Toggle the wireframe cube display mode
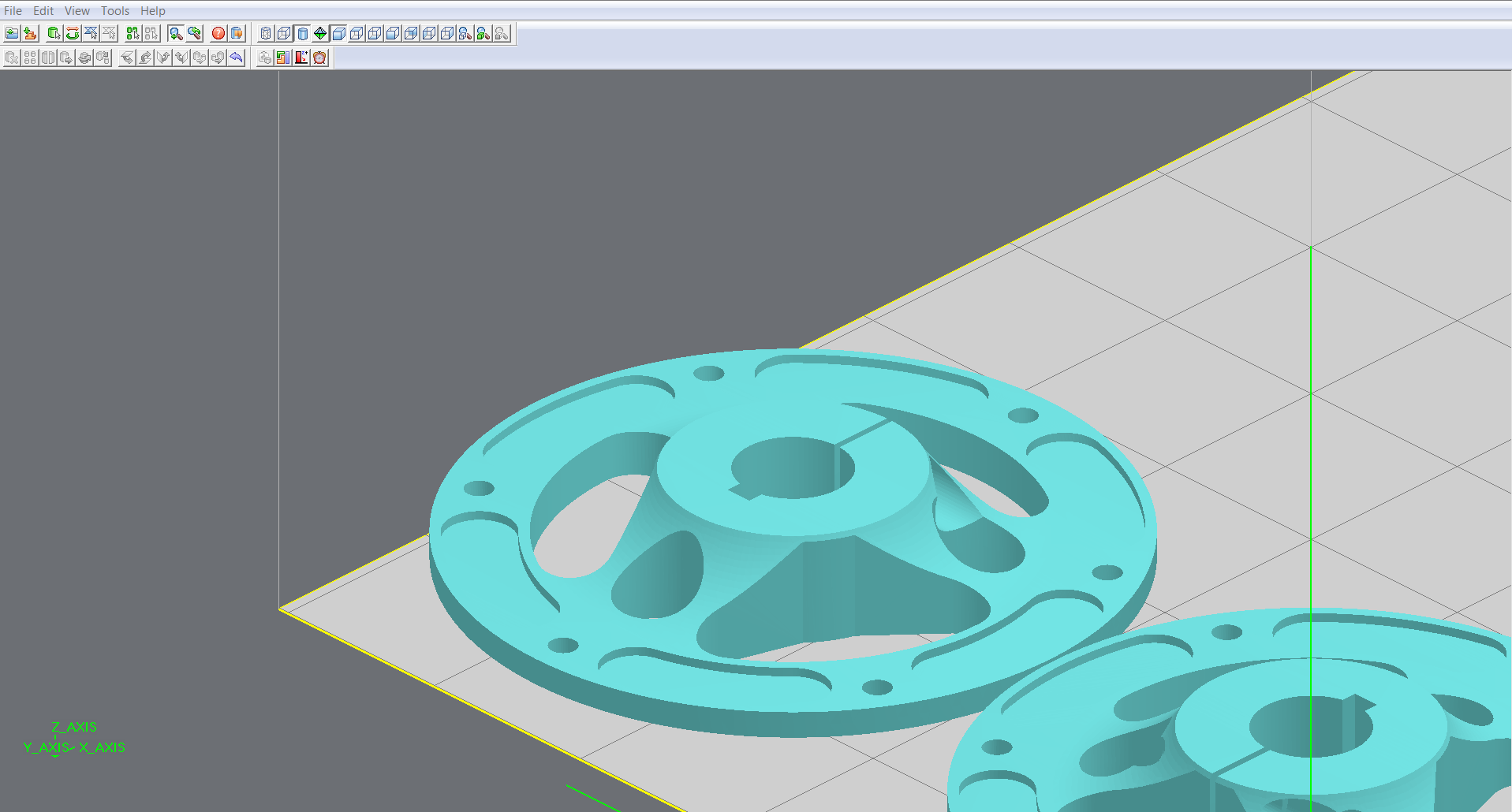Viewport: 1512px width, 812px height. [x=284, y=33]
